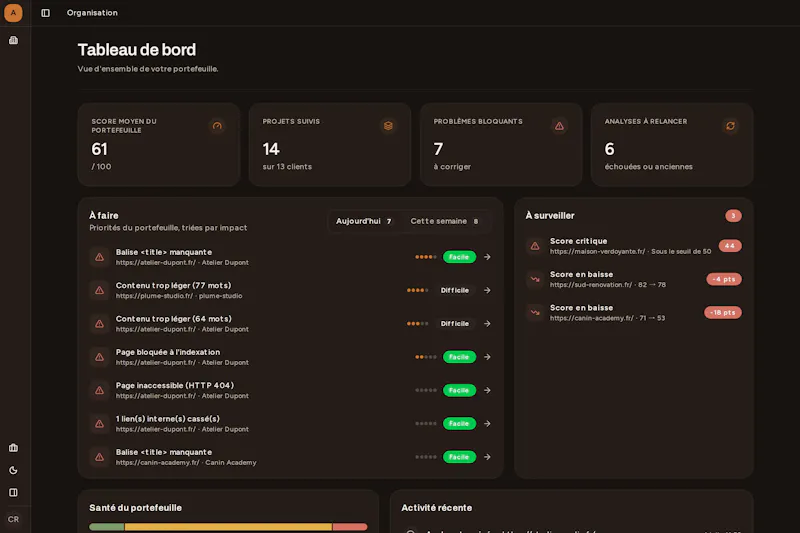Image resolution: width=800 pixels, height=533 pixels.
Task: Click impact dots on Contenu trop léger (64 mots)
Action: [417, 323]
